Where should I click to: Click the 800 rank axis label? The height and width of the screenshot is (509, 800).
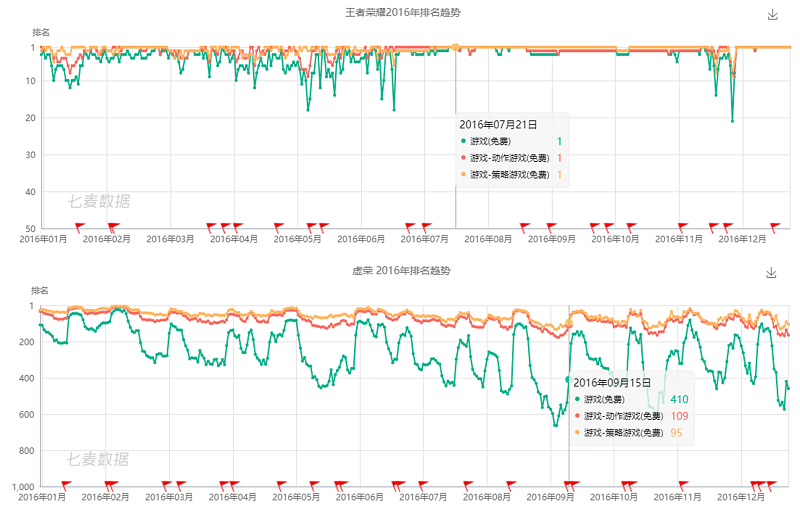pyautogui.click(x=27, y=451)
